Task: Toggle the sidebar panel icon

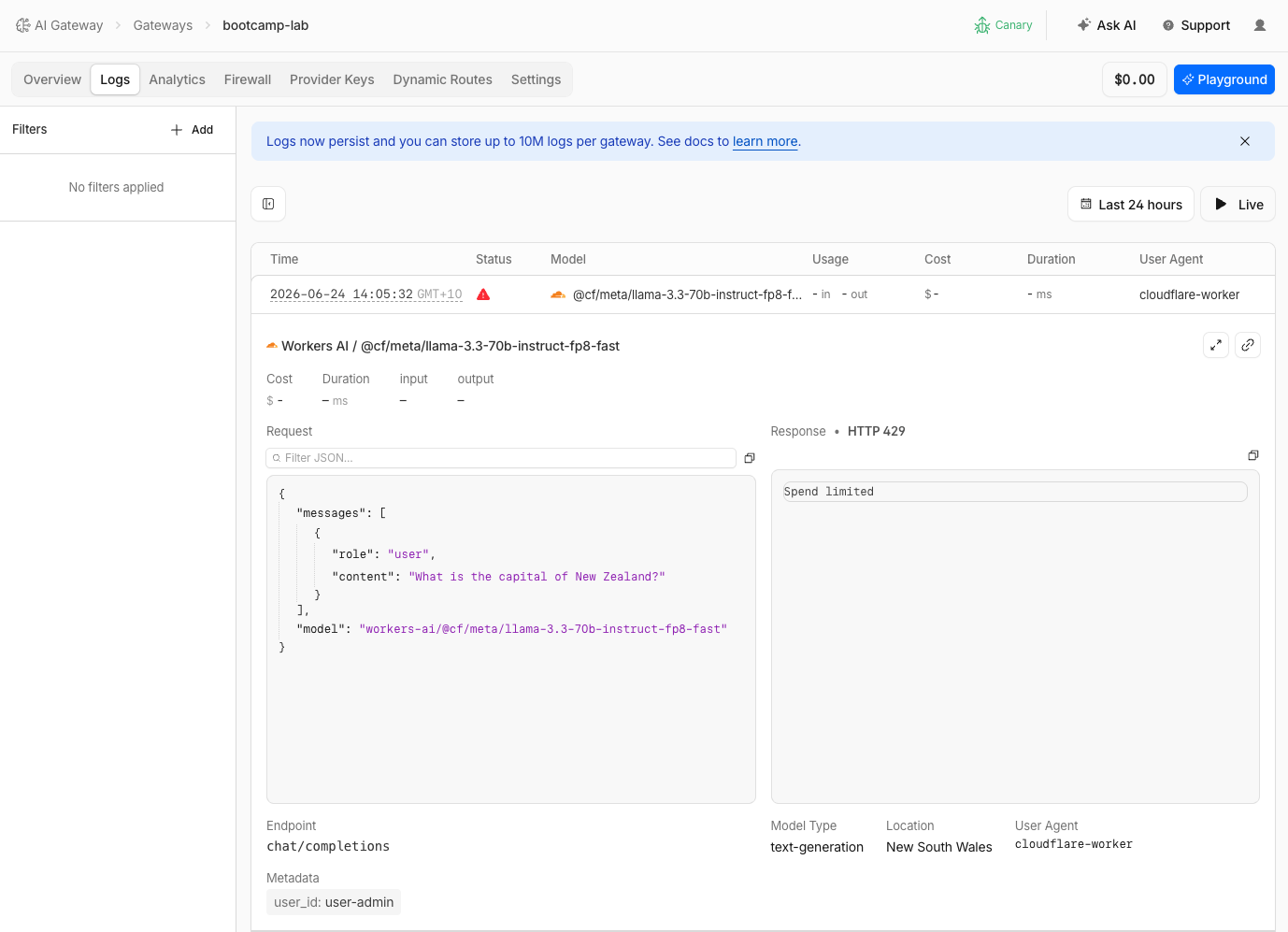Action: tap(268, 204)
